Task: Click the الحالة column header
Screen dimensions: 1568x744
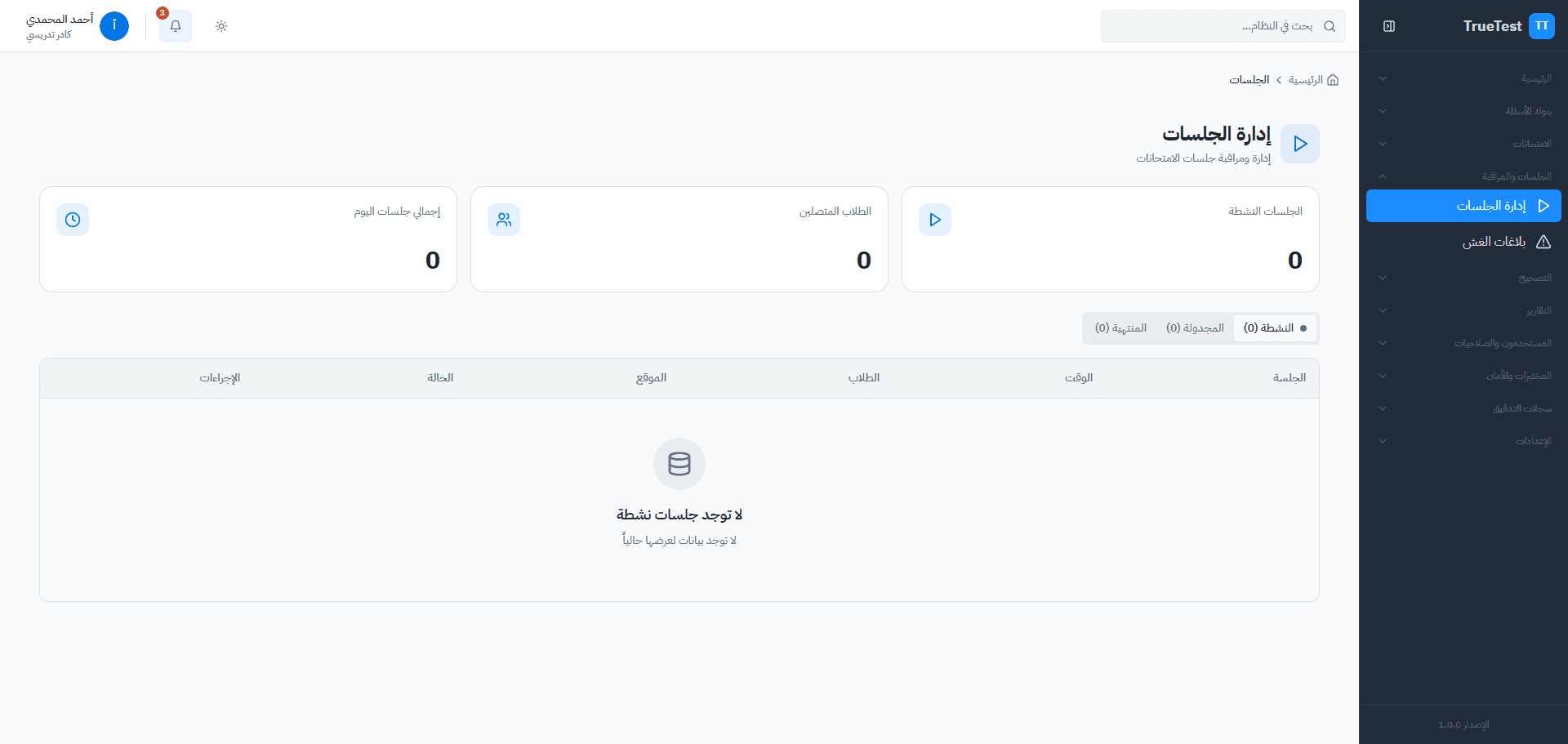Action: point(440,378)
